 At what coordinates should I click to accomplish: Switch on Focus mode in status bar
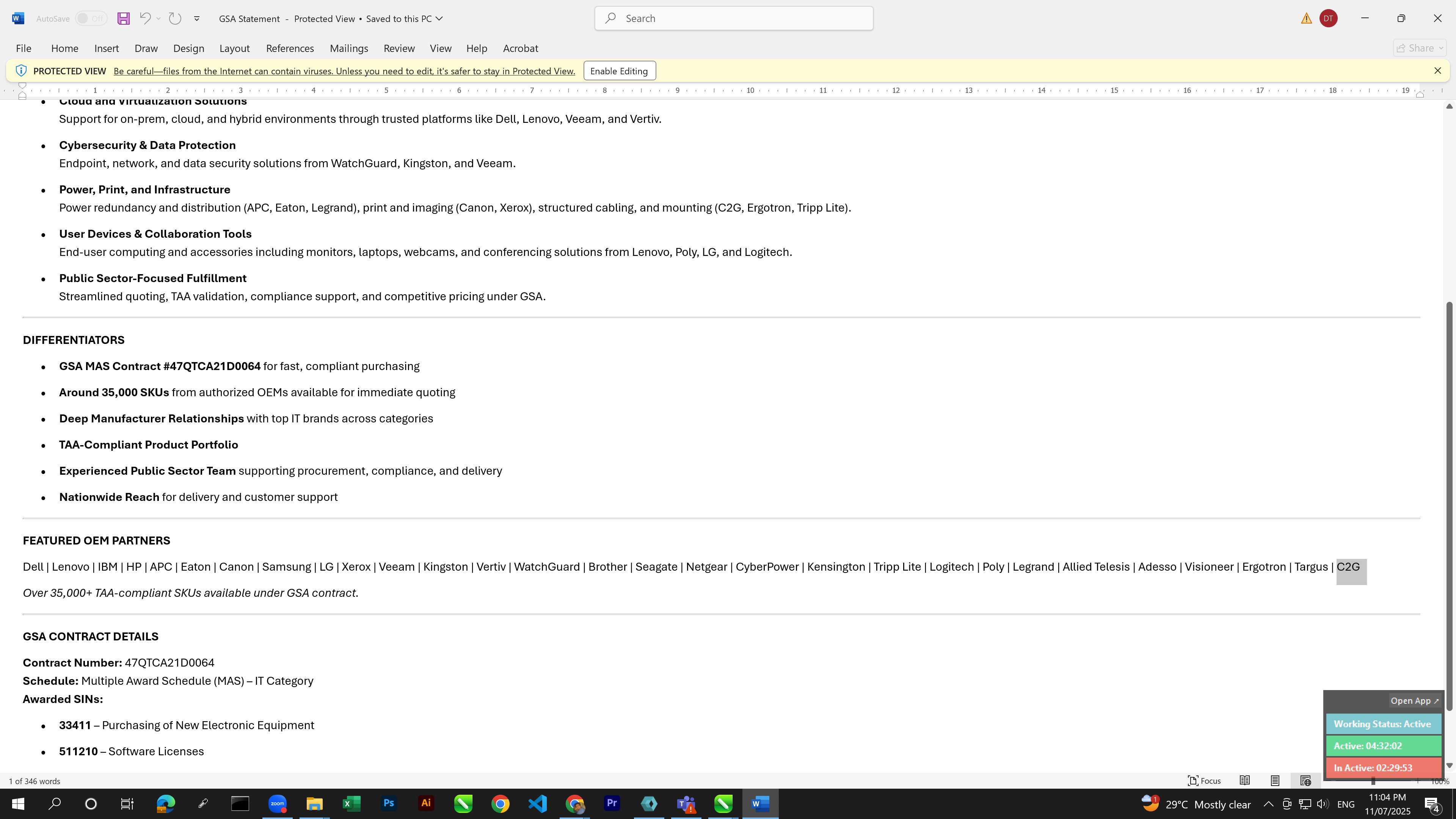pos(1205,781)
